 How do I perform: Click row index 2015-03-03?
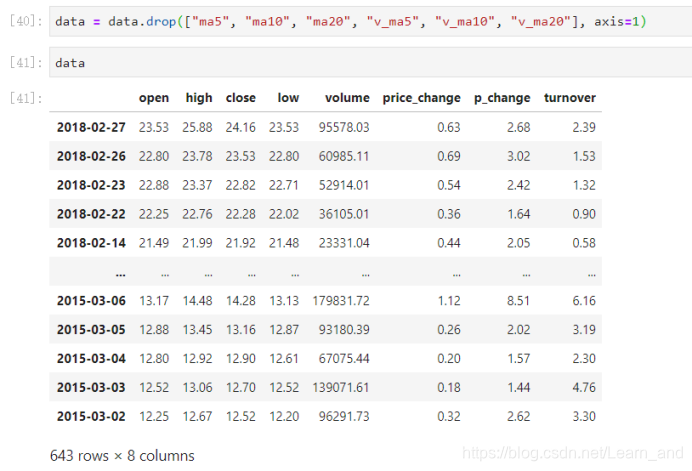(91, 388)
